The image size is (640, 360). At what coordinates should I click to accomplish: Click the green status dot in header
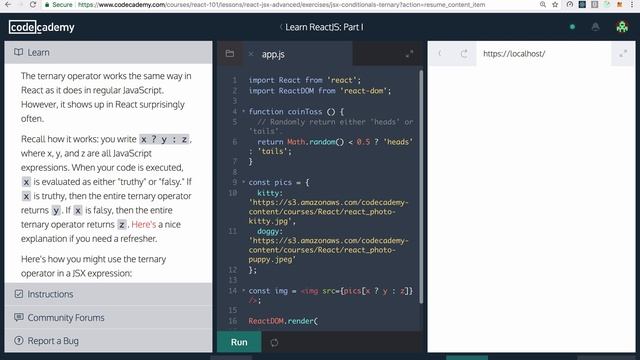pos(572,27)
